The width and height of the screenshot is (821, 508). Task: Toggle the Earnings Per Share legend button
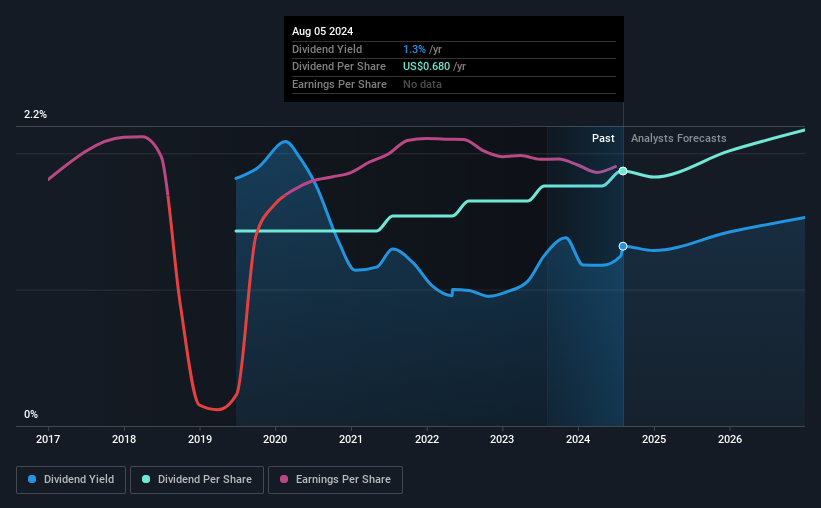pos(335,480)
